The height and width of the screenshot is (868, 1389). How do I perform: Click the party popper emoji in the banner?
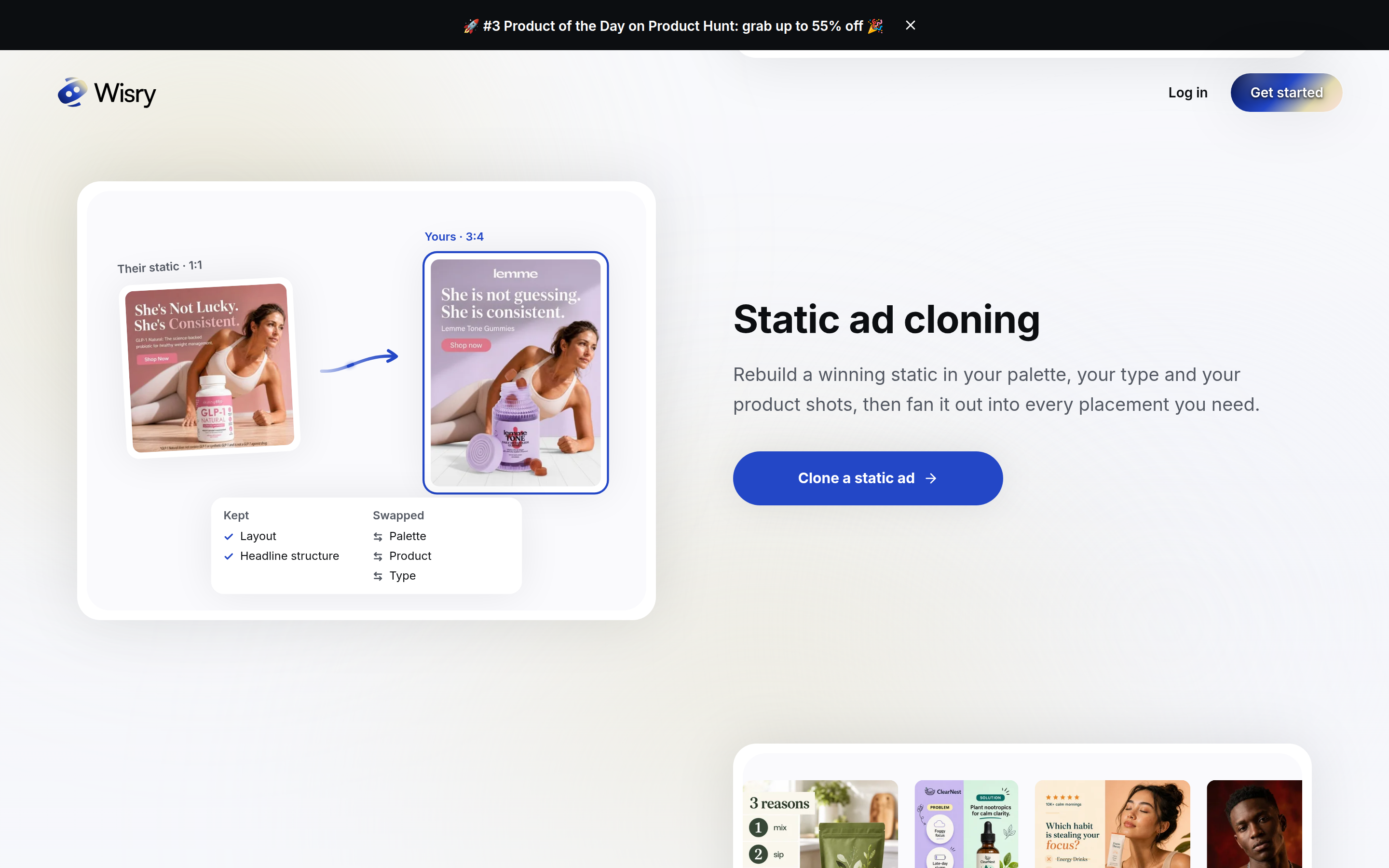[x=875, y=26]
